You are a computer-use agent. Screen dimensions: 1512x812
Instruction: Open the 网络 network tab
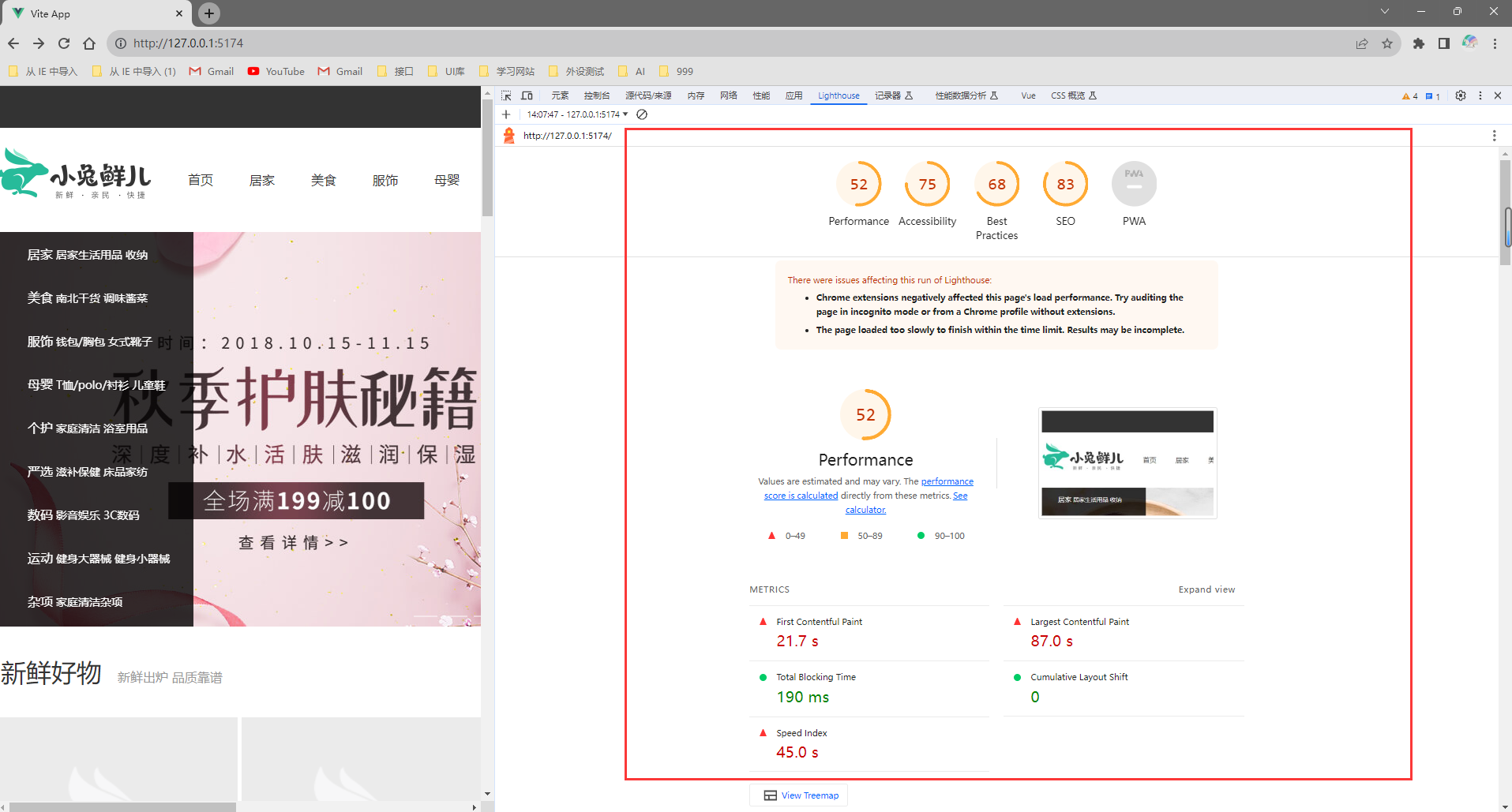(x=728, y=95)
